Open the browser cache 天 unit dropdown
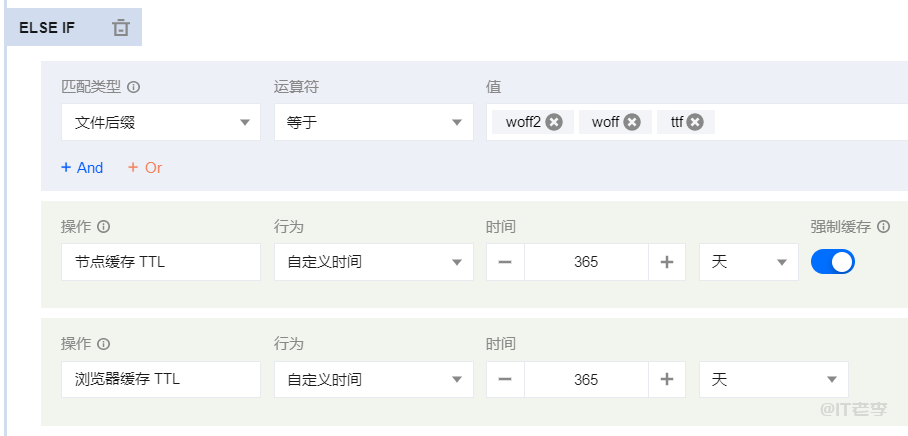 click(773, 379)
